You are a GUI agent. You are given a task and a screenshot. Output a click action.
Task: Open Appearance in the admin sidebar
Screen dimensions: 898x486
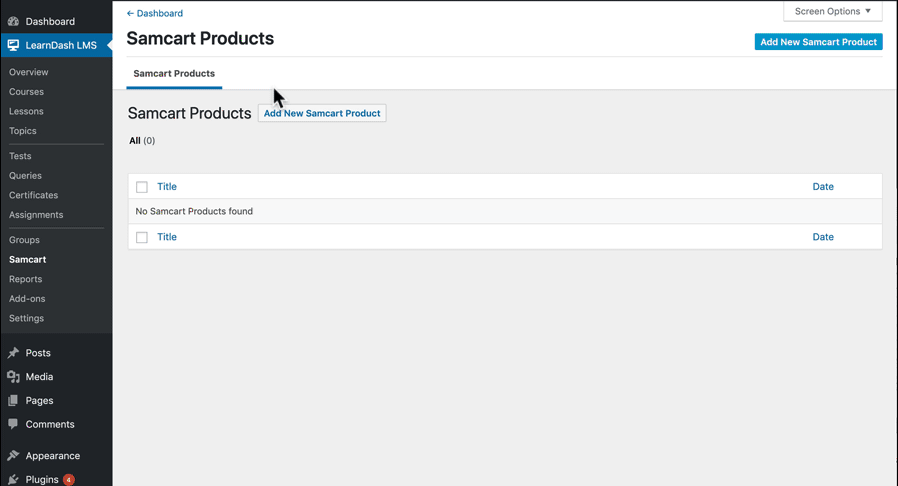(53, 456)
